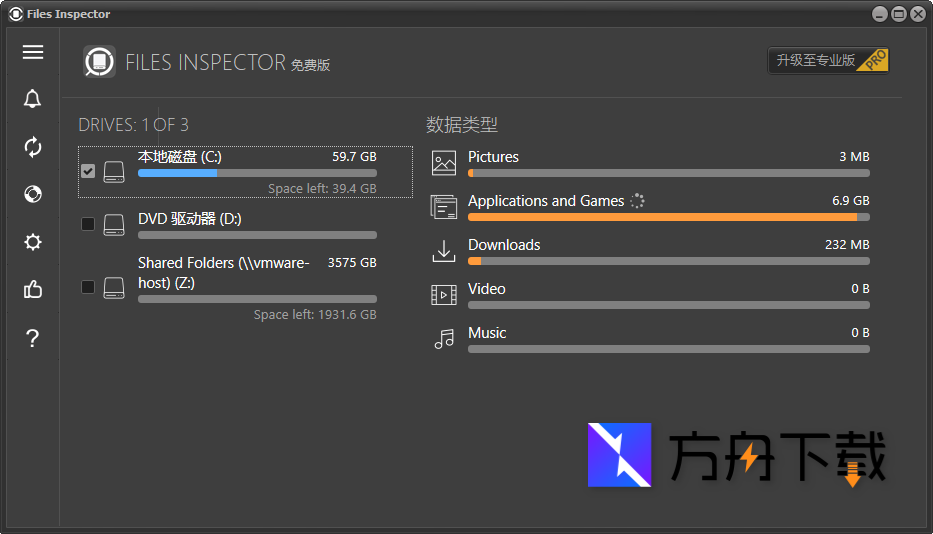Click the Applications and Games icon
Image resolution: width=933 pixels, height=534 pixels.
444,207
